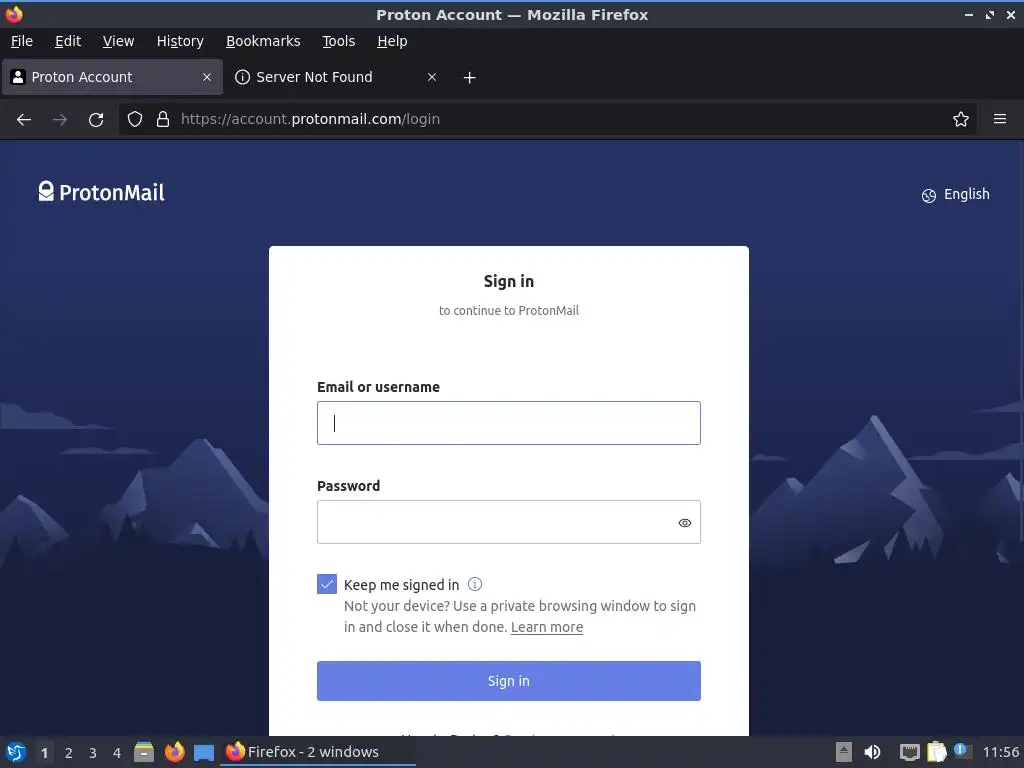Click the 11:56 clock
The image size is (1024, 768).
click(x=1000, y=752)
